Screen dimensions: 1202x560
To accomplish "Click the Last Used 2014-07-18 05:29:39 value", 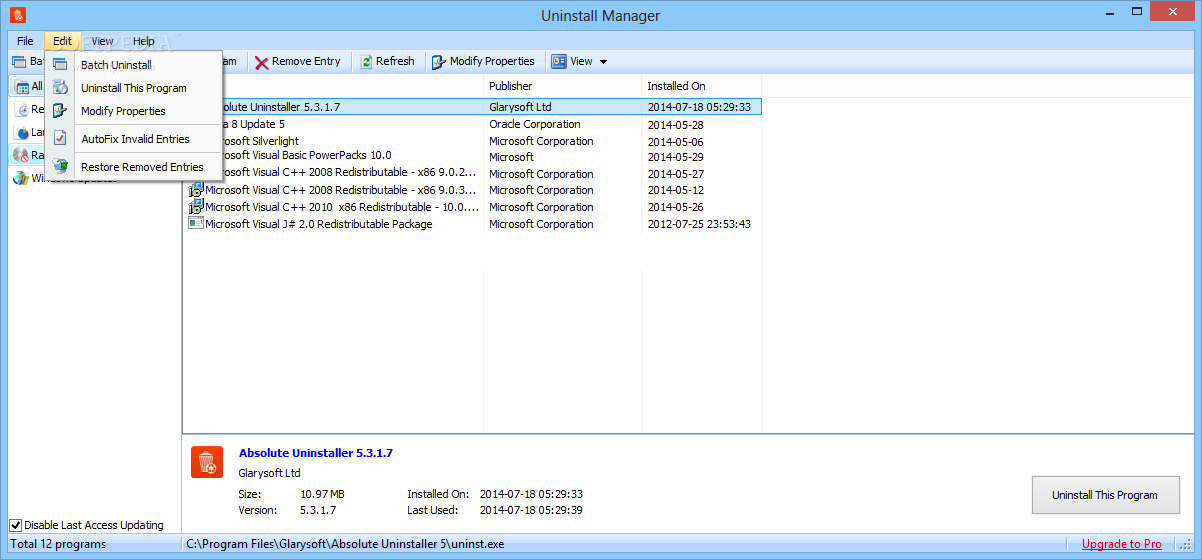I will point(531,510).
